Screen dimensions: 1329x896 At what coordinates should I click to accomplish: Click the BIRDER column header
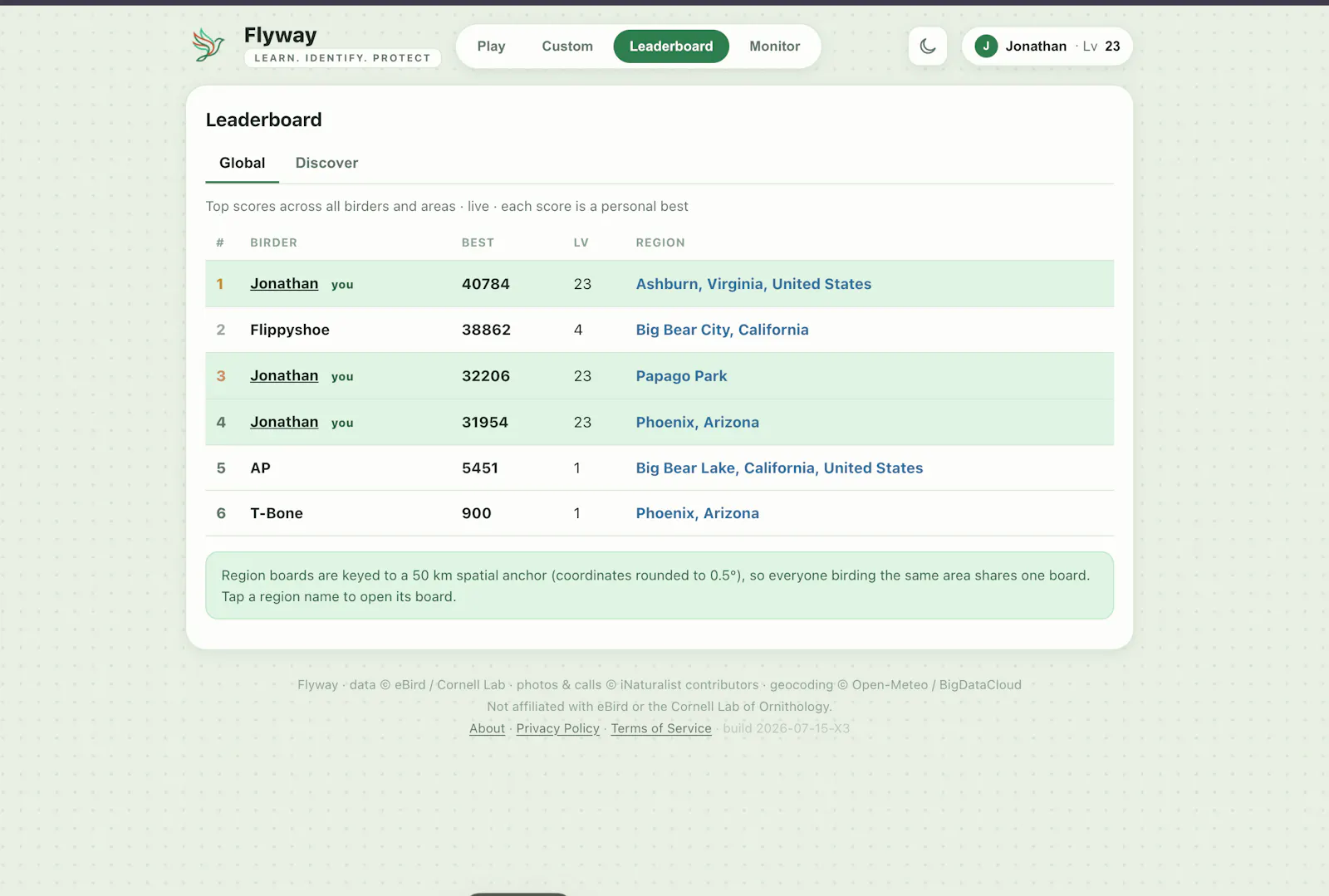click(x=273, y=242)
